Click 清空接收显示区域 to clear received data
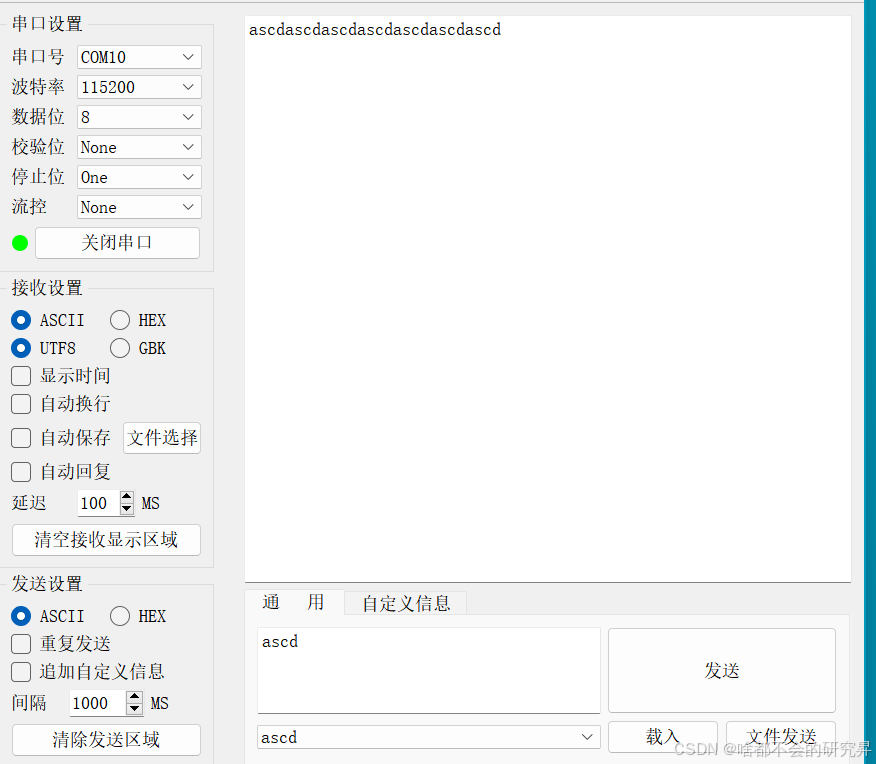Viewport: 876px width, 764px height. 105,539
